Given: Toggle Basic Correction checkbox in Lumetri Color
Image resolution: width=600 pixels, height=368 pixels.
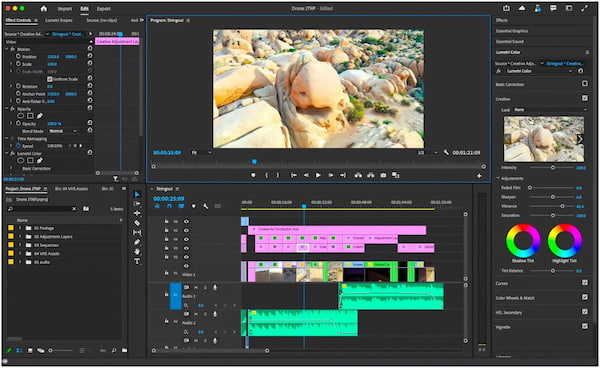Looking at the screenshot, I should [x=585, y=84].
